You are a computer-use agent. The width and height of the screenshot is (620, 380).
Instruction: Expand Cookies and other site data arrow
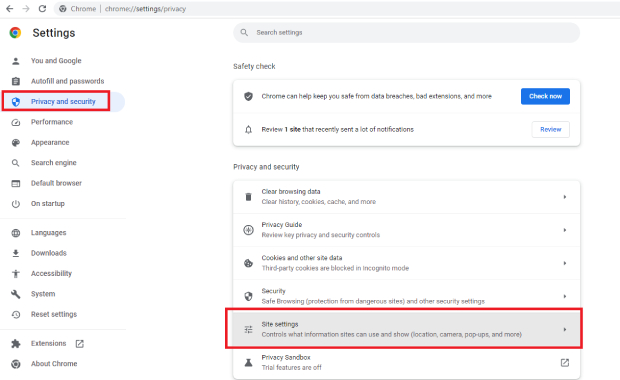click(x=565, y=263)
